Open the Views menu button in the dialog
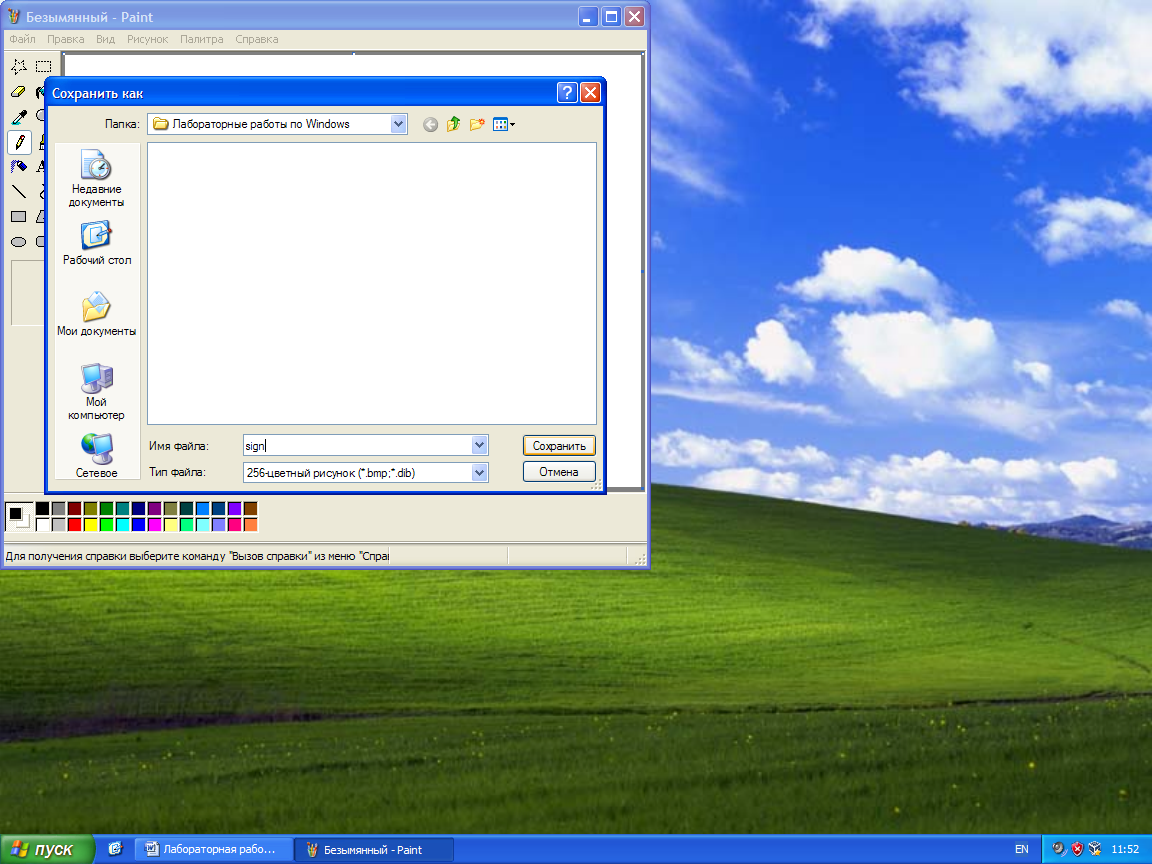The image size is (1152, 864). tap(504, 124)
